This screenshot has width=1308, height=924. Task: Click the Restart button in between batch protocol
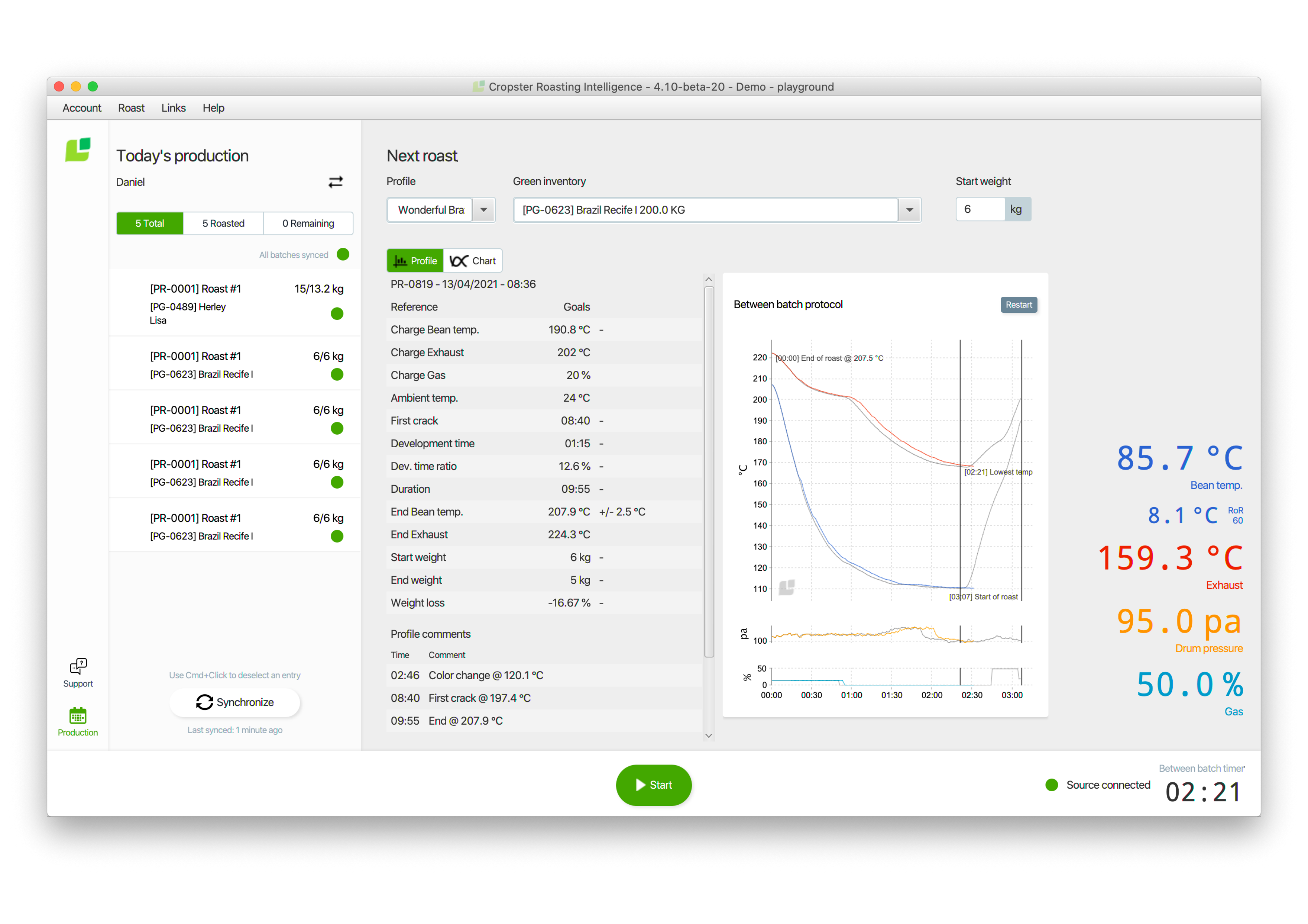point(1019,304)
